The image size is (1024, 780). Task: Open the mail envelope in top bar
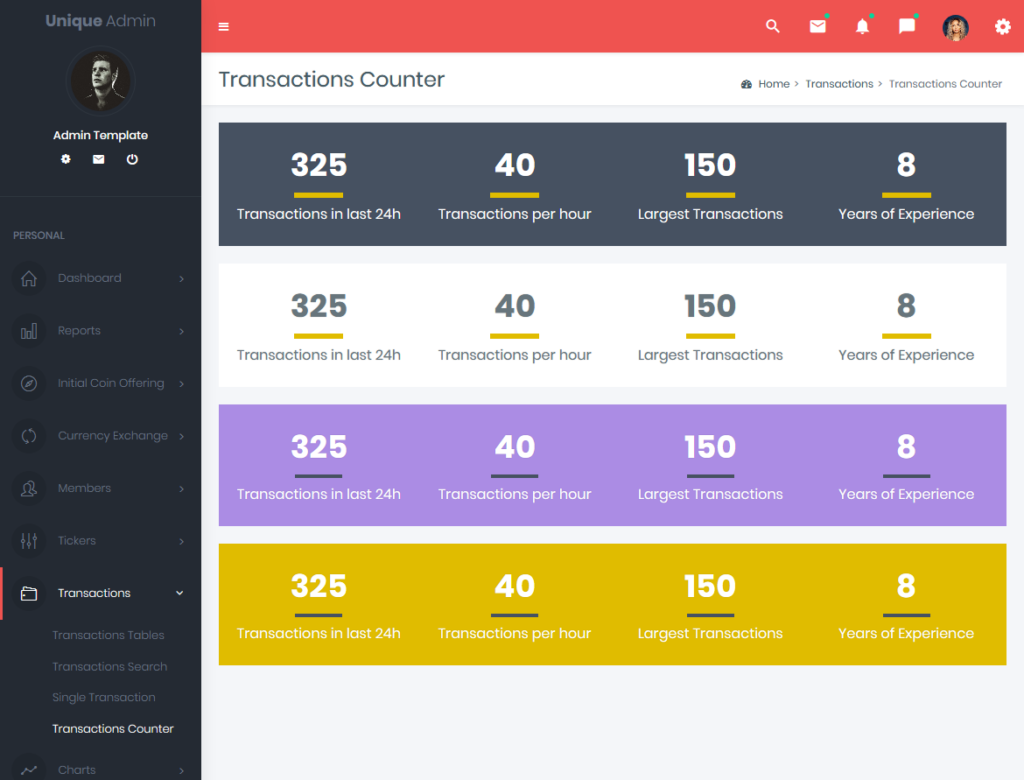coord(817,27)
